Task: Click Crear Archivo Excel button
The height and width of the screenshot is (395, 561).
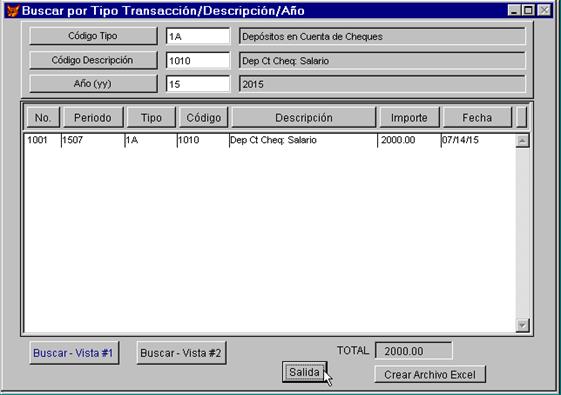Action: point(430,375)
